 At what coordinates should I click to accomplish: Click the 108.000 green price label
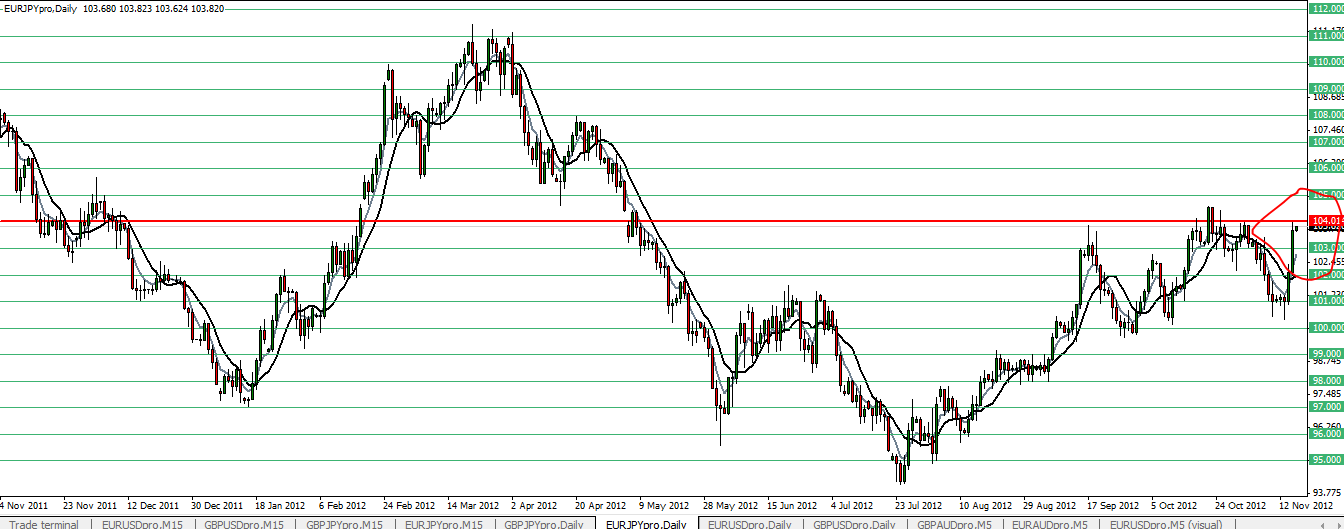point(1326,115)
